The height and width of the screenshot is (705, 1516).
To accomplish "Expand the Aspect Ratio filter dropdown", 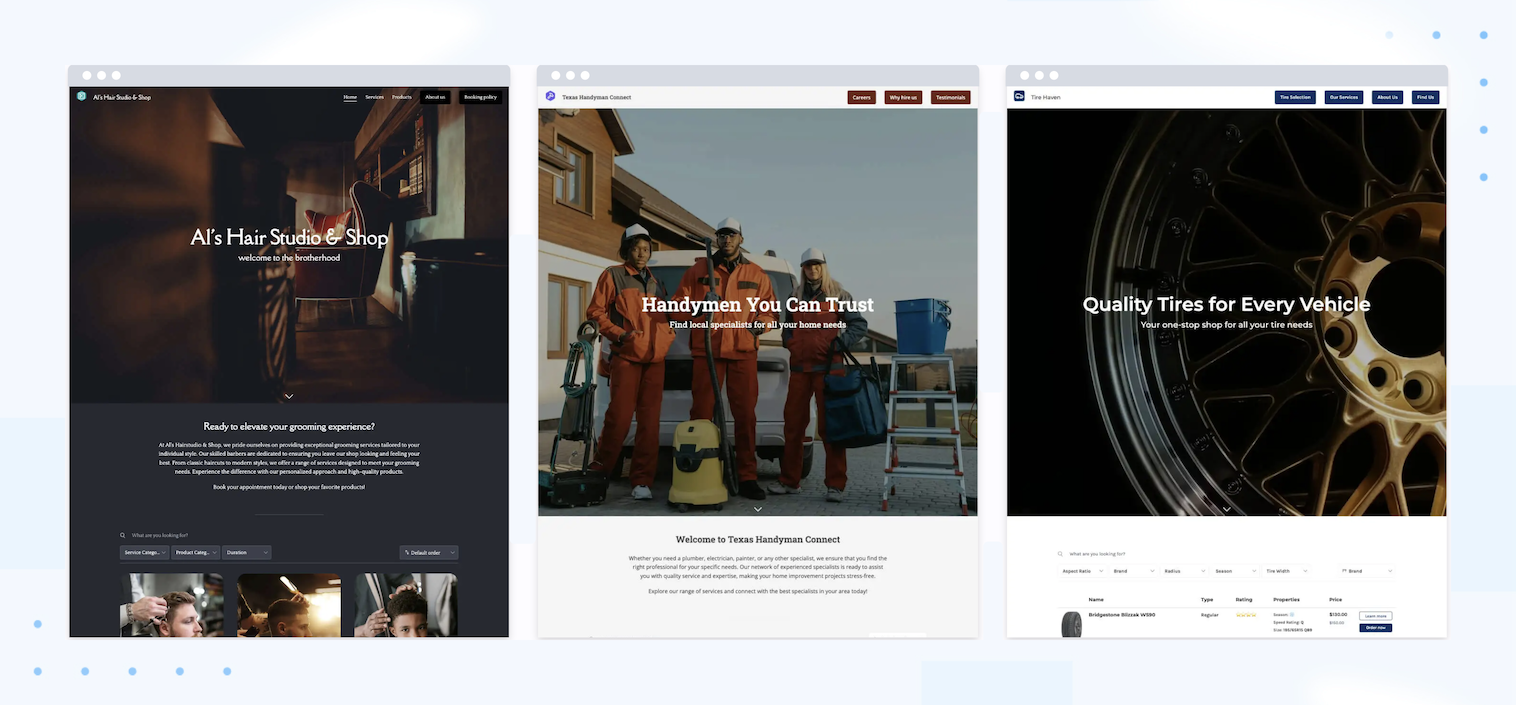I will pyautogui.click(x=1081, y=571).
